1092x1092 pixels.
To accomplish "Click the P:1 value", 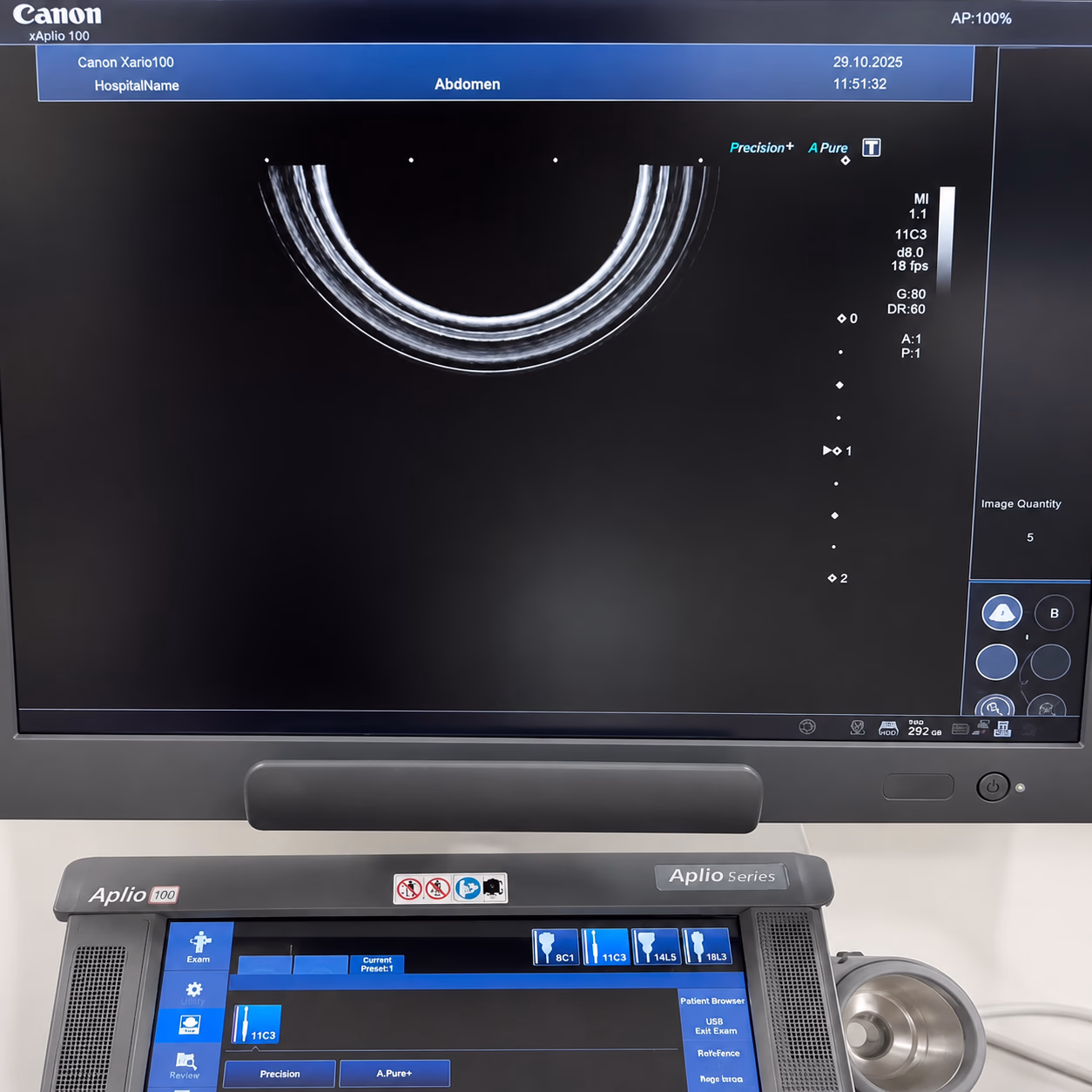I will [911, 354].
